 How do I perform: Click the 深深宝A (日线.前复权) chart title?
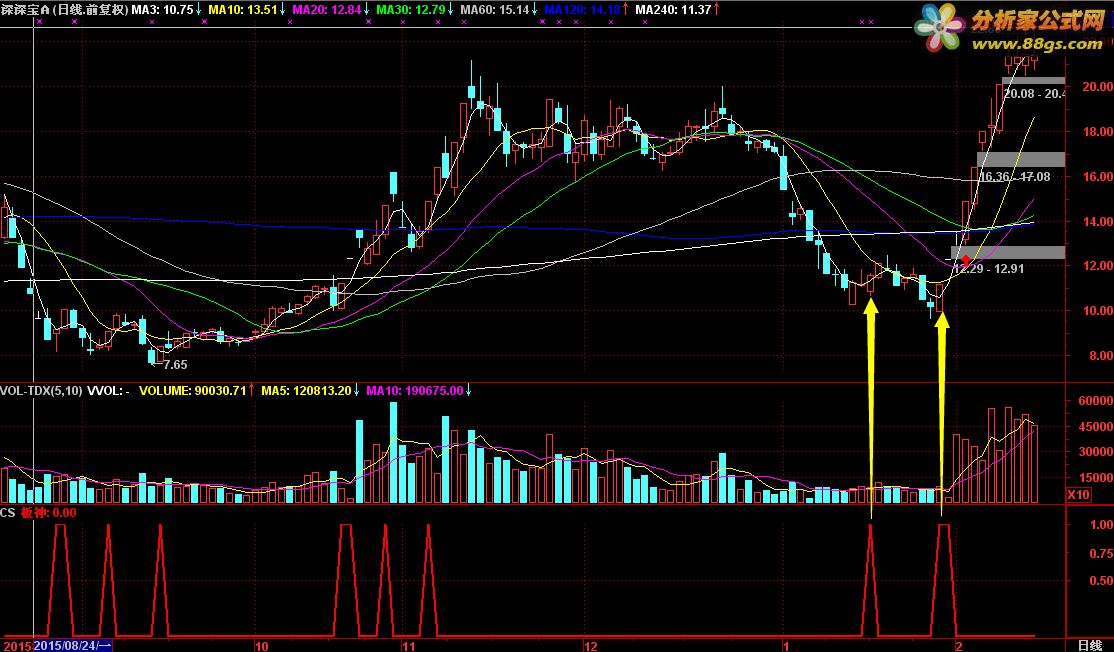[65, 10]
